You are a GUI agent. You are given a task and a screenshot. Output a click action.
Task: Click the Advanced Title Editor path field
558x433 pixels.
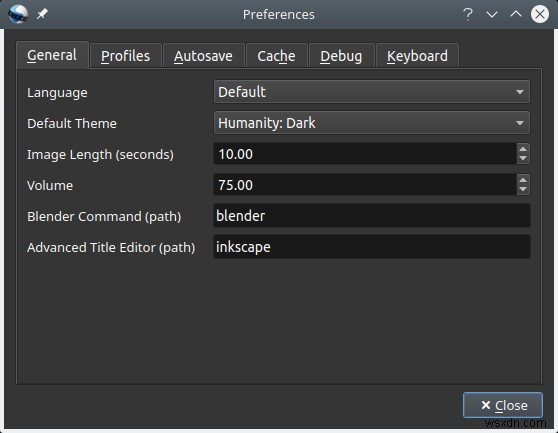click(372, 247)
